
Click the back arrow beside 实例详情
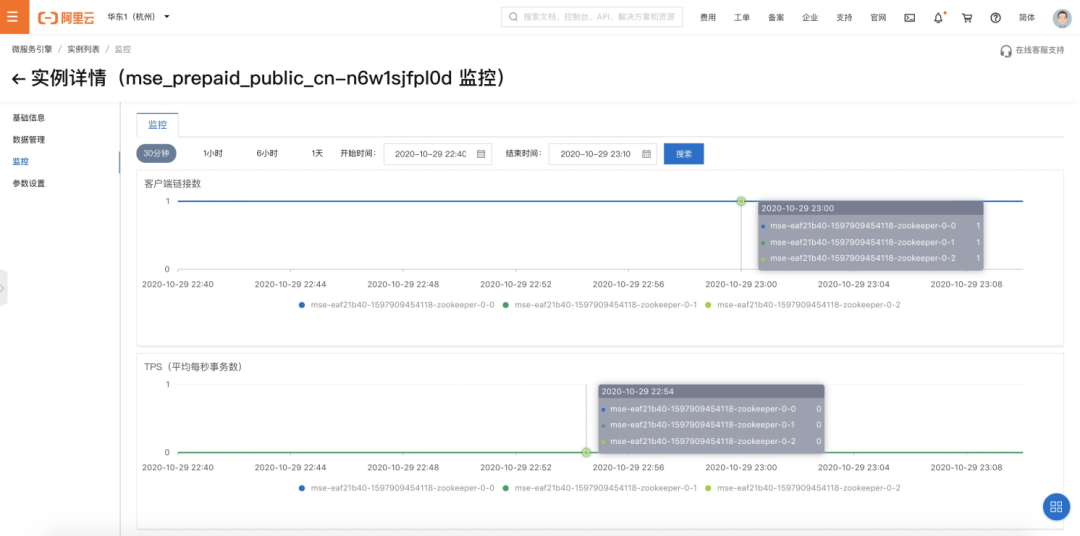(19, 79)
